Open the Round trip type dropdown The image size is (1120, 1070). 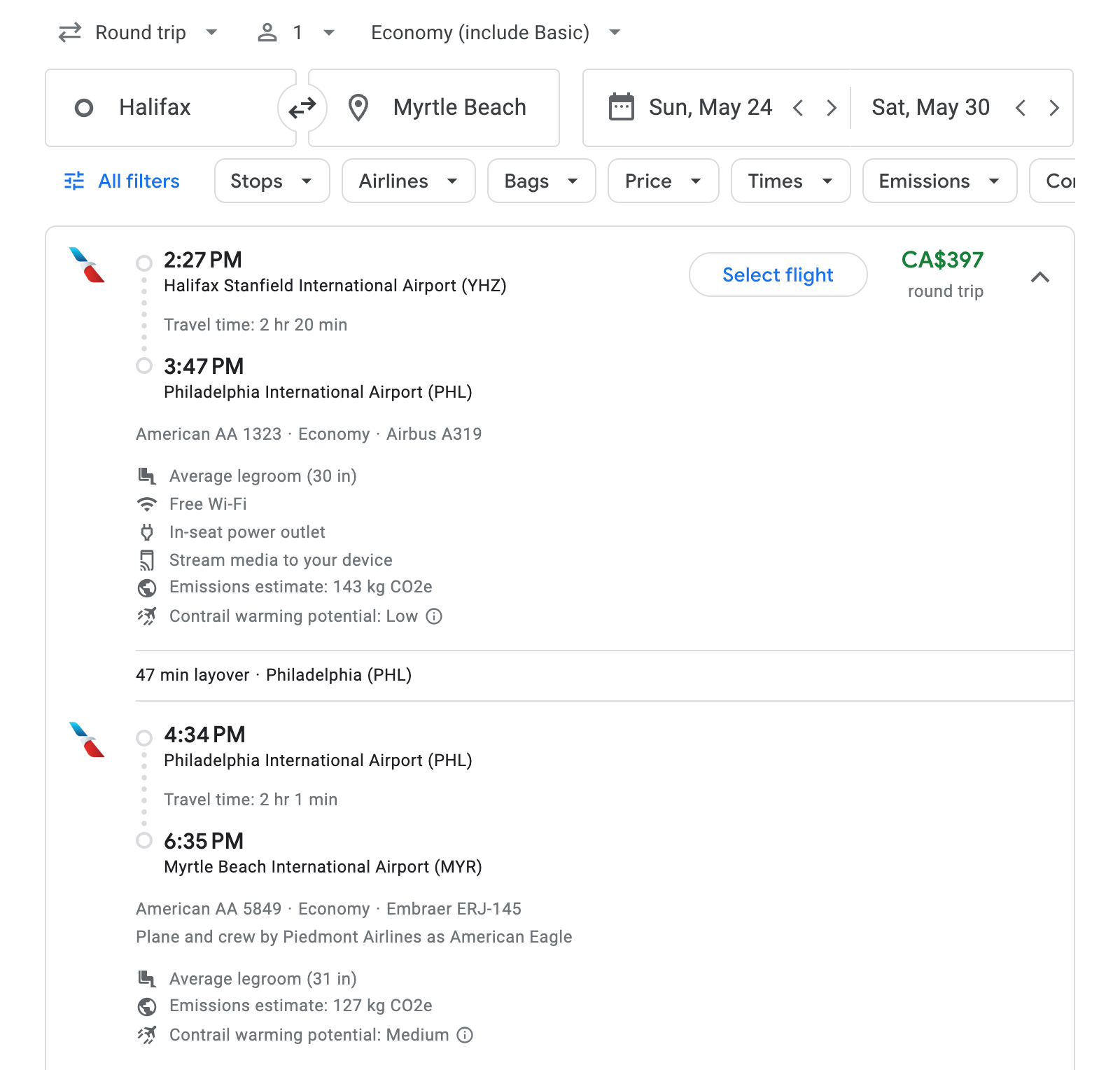pyautogui.click(x=139, y=33)
